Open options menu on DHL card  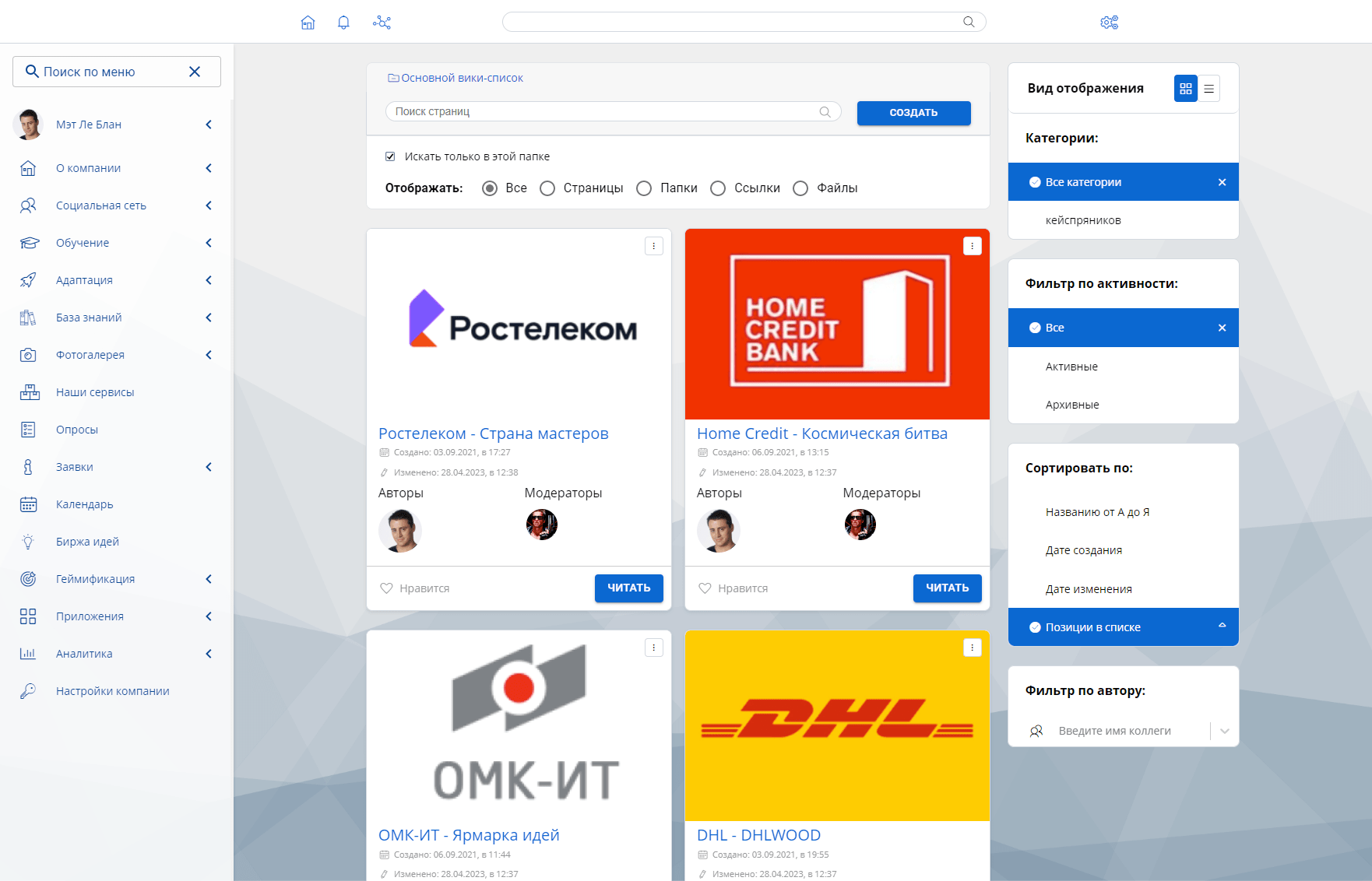point(973,648)
